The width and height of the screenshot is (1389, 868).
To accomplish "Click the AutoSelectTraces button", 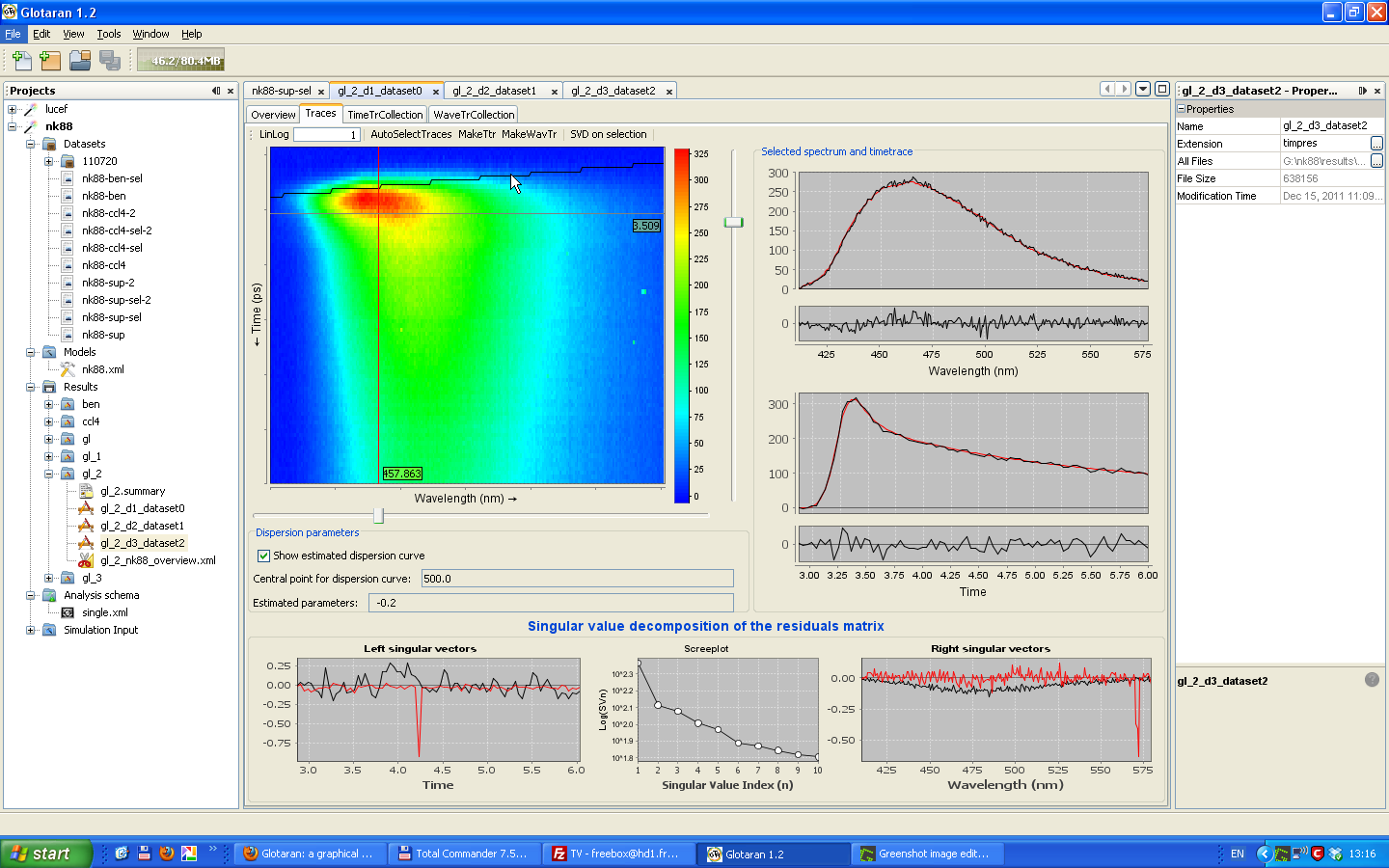I will [x=411, y=134].
